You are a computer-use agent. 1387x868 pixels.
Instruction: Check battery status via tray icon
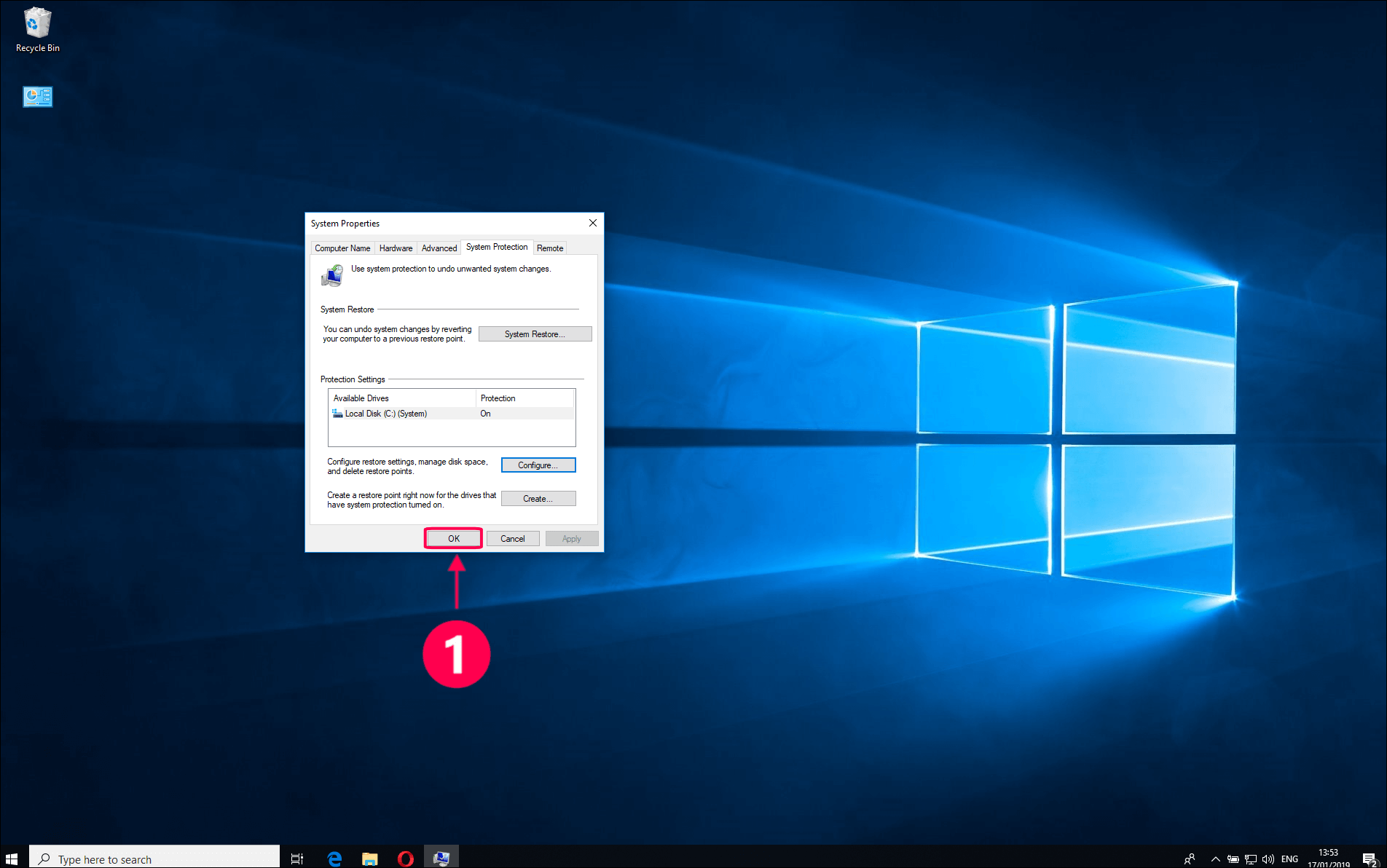[1234, 858]
